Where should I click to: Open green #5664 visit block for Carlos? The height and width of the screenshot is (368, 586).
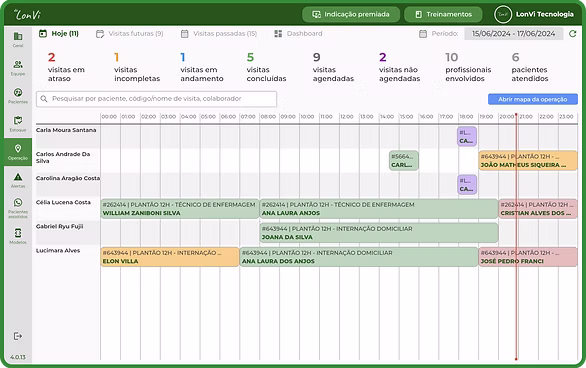pos(404,161)
